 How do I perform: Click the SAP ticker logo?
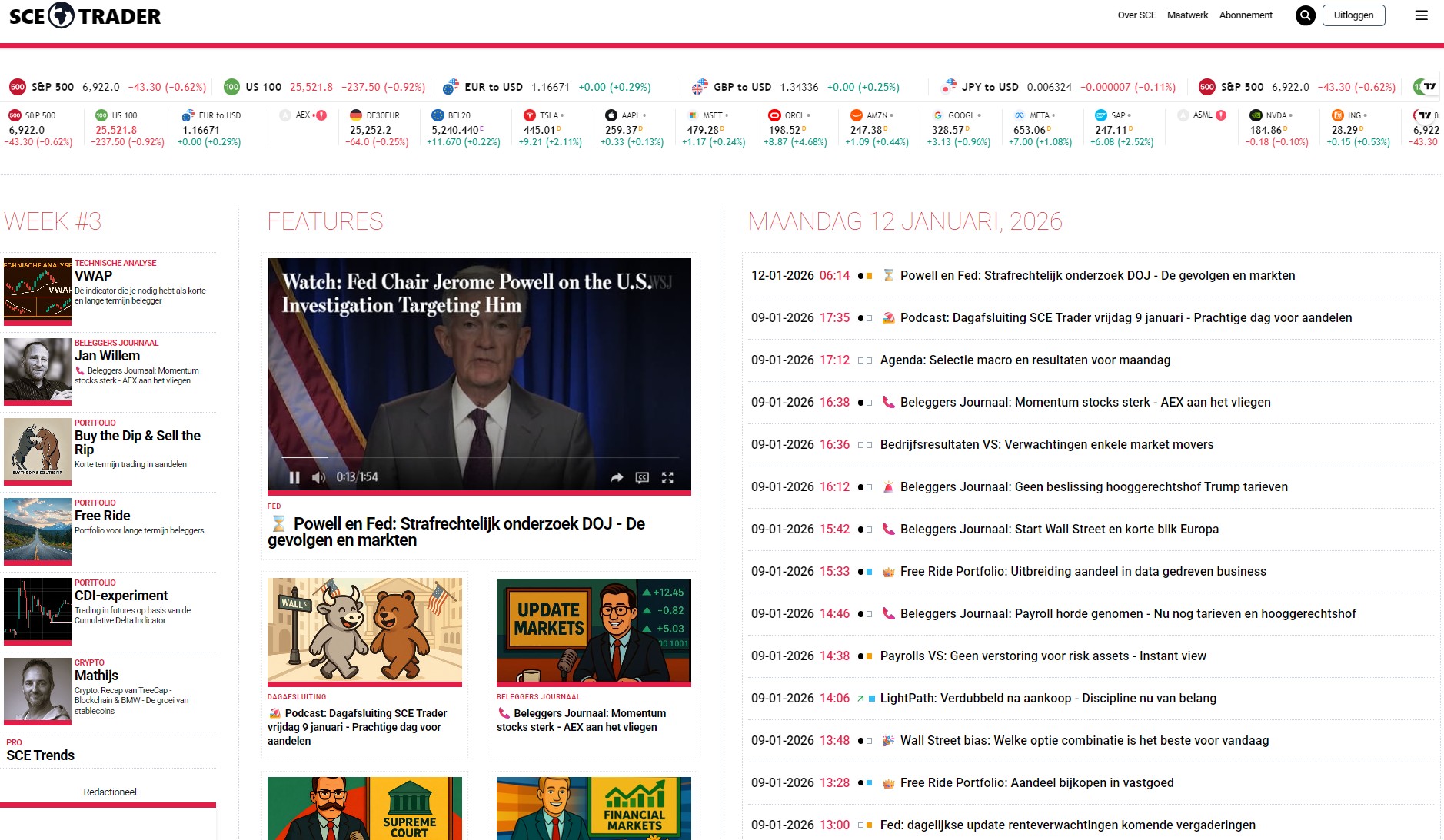tap(1101, 115)
